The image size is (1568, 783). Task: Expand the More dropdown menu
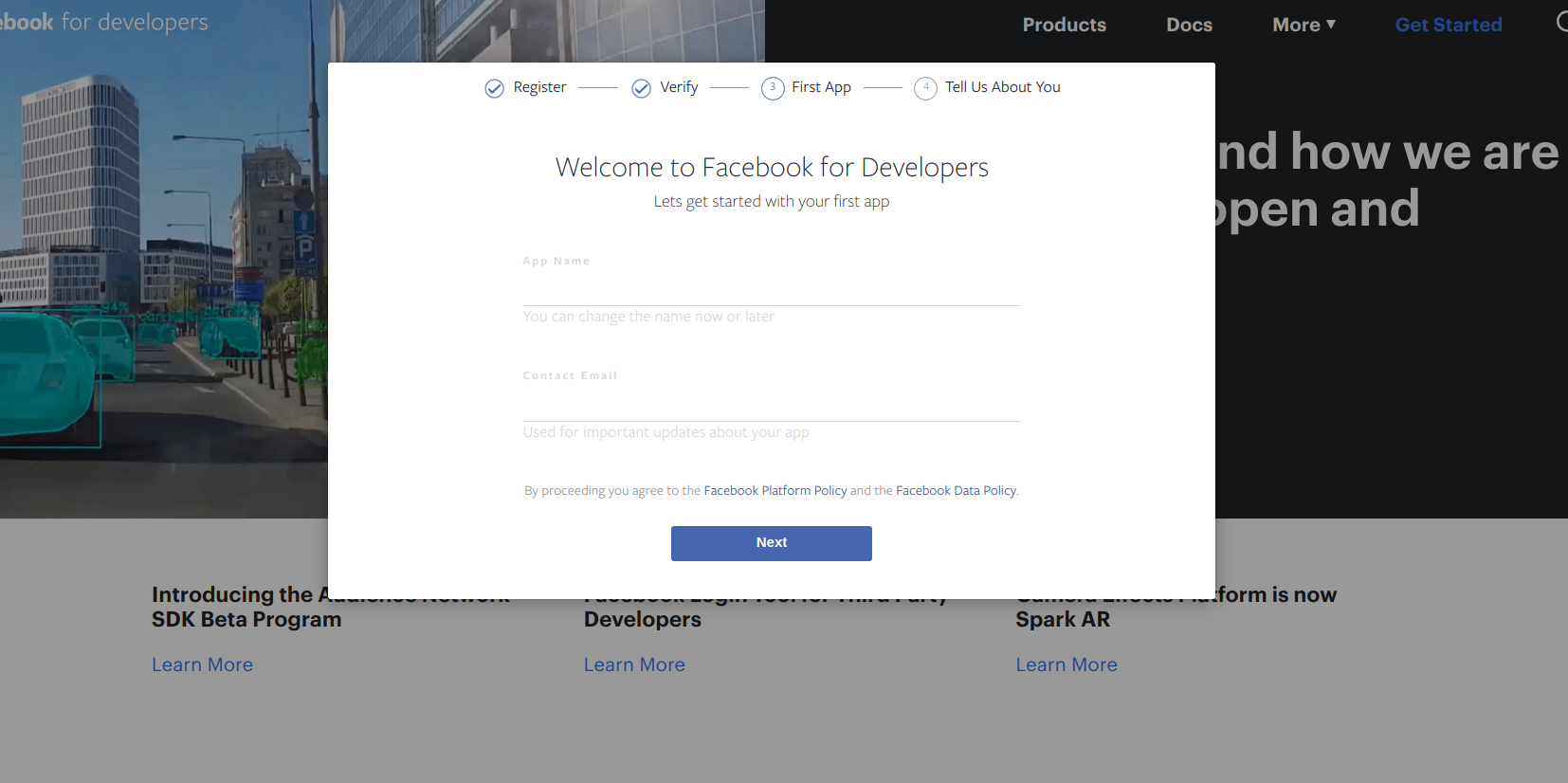click(1304, 25)
